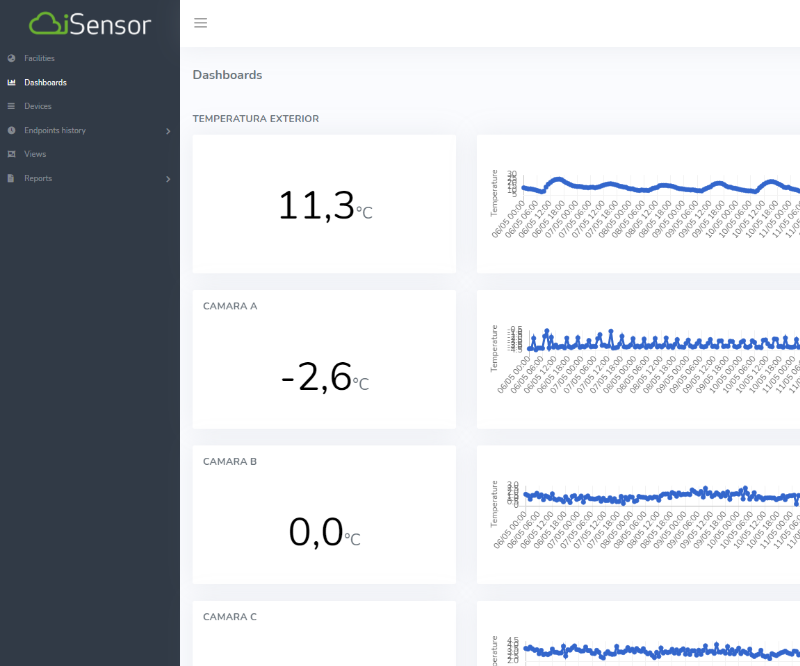Screen dimensions: 800x666
Task: Toggle the hamburger sidebar menu
Action: pos(201,23)
